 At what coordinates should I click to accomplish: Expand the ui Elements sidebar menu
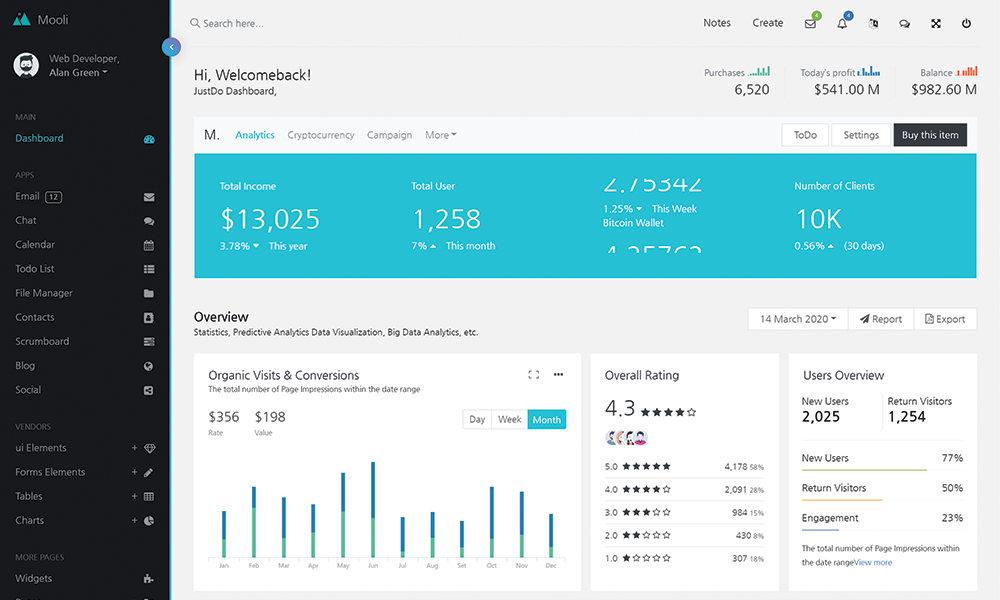pyautogui.click(x=41, y=448)
